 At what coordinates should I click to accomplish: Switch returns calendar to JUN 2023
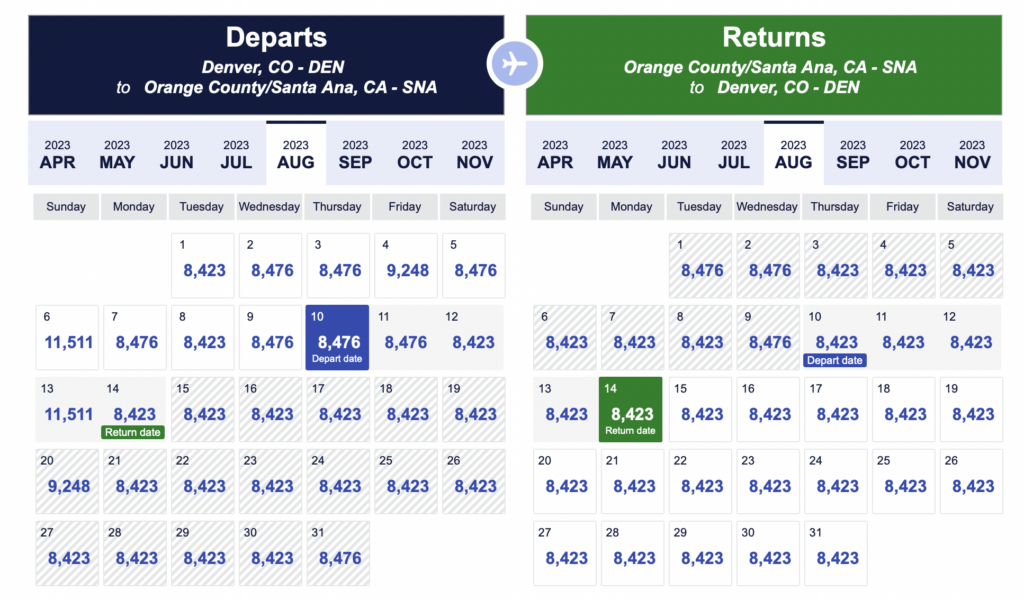point(674,152)
